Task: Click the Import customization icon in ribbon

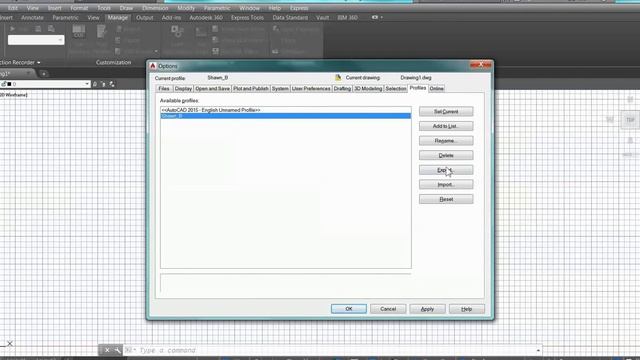Action: pos(118,29)
